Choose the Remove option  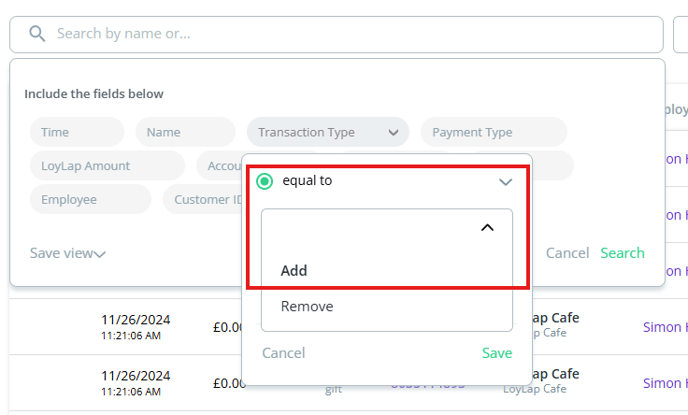coord(307,306)
